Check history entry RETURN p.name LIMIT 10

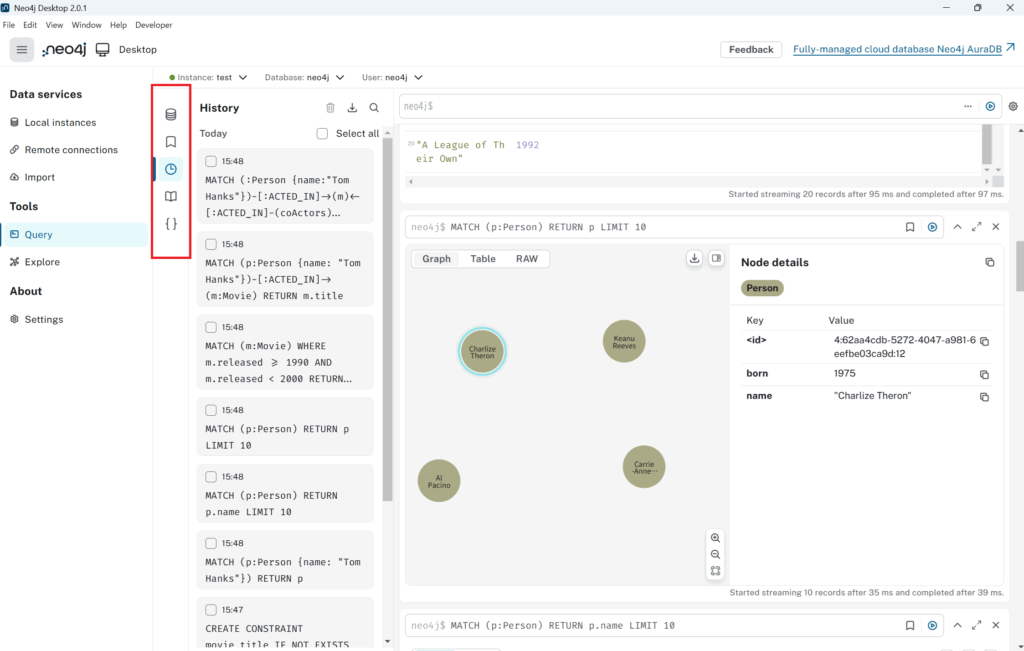[211, 477]
